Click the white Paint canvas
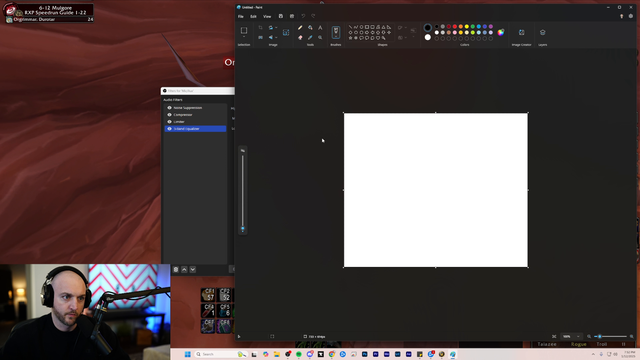The image size is (640, 360). (x=436, y=190)
